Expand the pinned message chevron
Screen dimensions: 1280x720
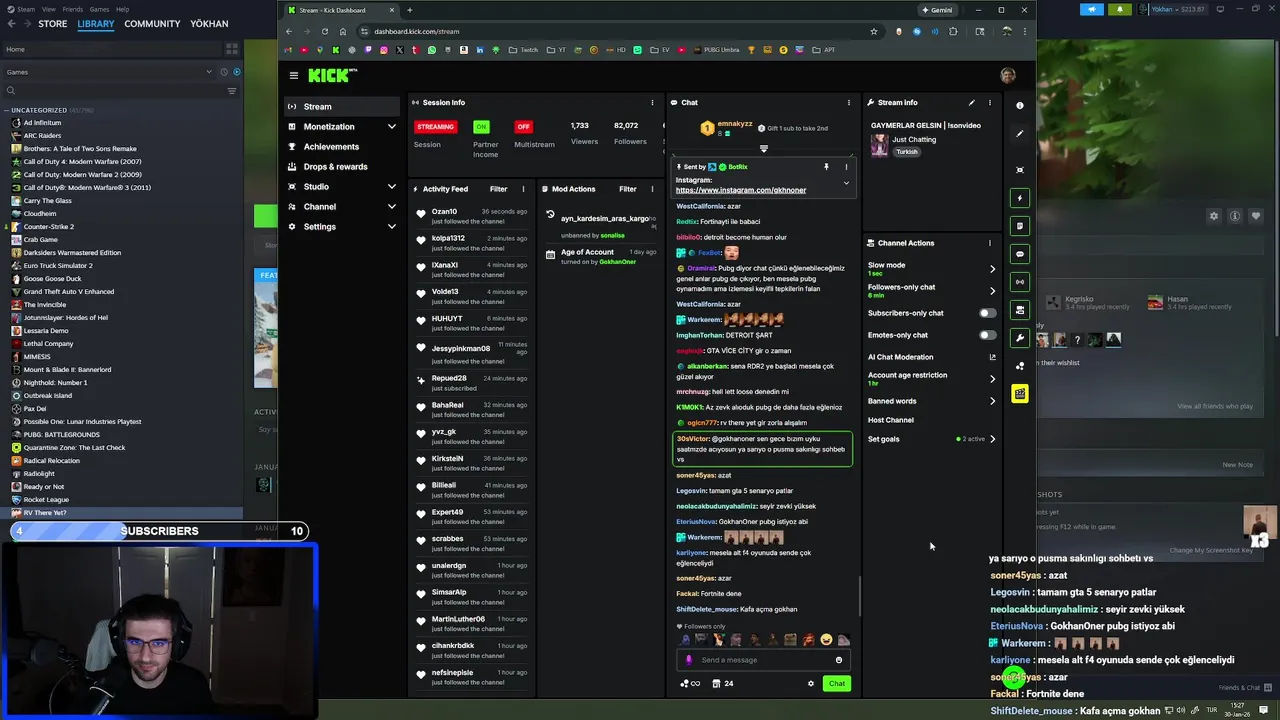coord(846,183)
